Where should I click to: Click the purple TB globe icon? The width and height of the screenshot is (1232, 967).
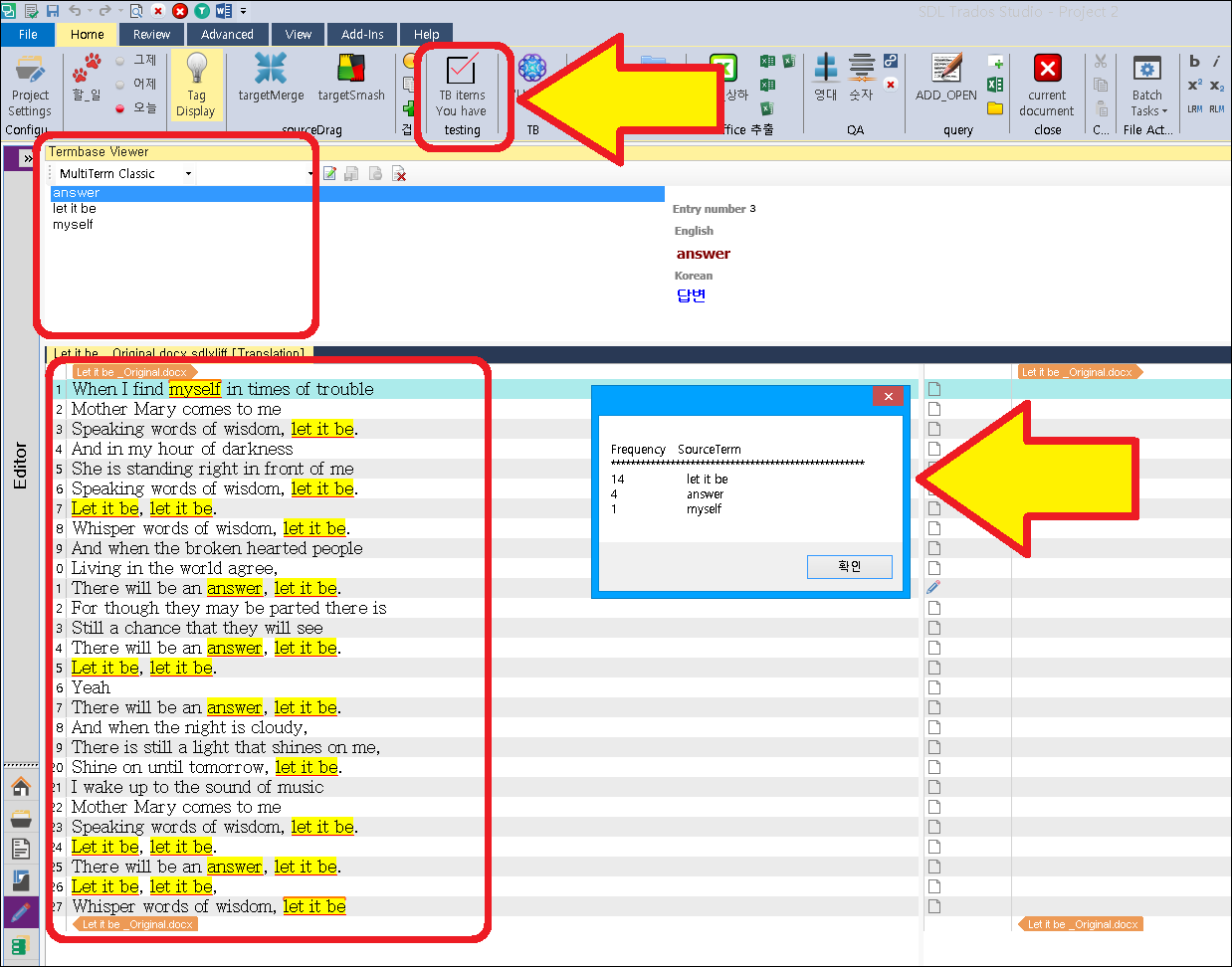(532, 69)
